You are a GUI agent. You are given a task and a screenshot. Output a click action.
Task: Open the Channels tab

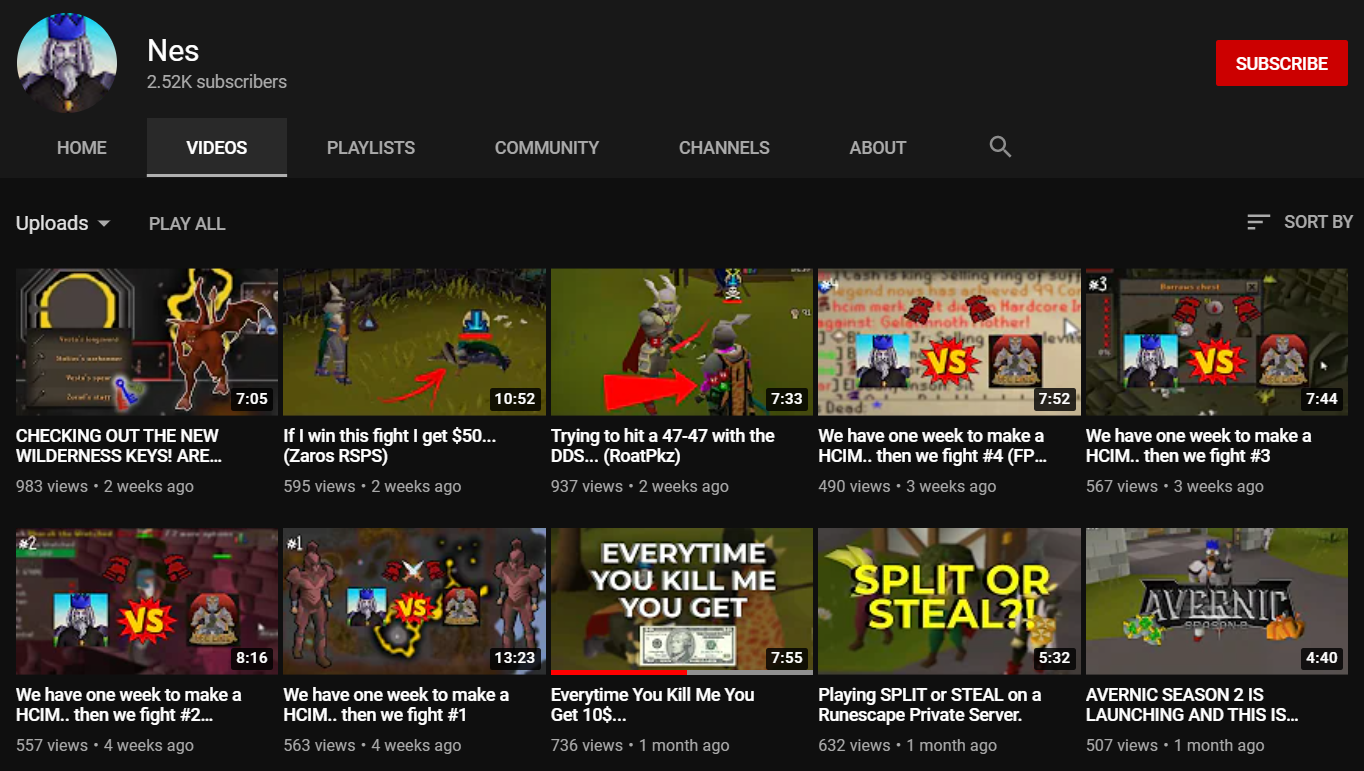pos(724,148)
